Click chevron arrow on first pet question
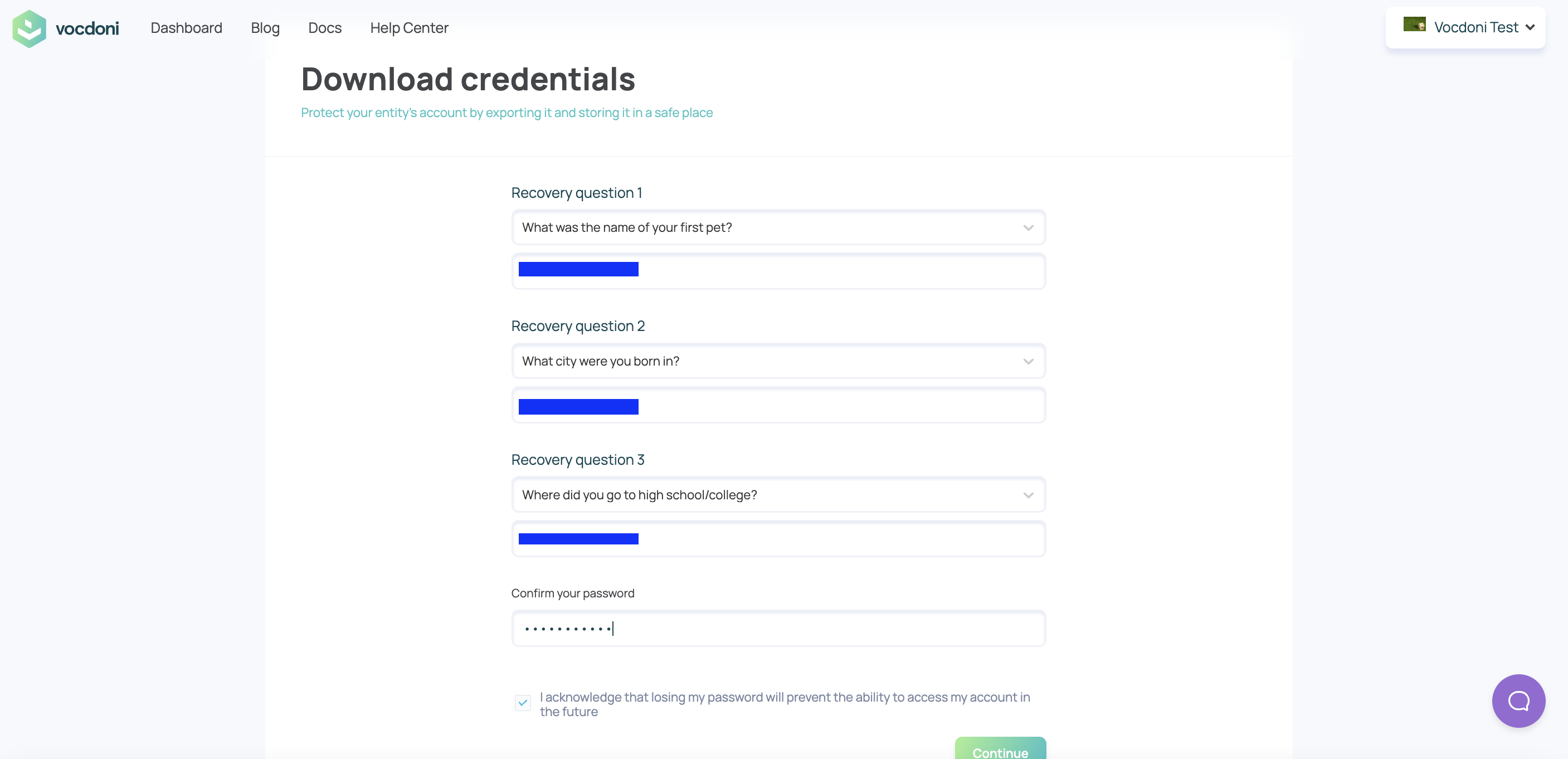The width and height of the screenshot is (1568, 759). (x=1028, y=227)
